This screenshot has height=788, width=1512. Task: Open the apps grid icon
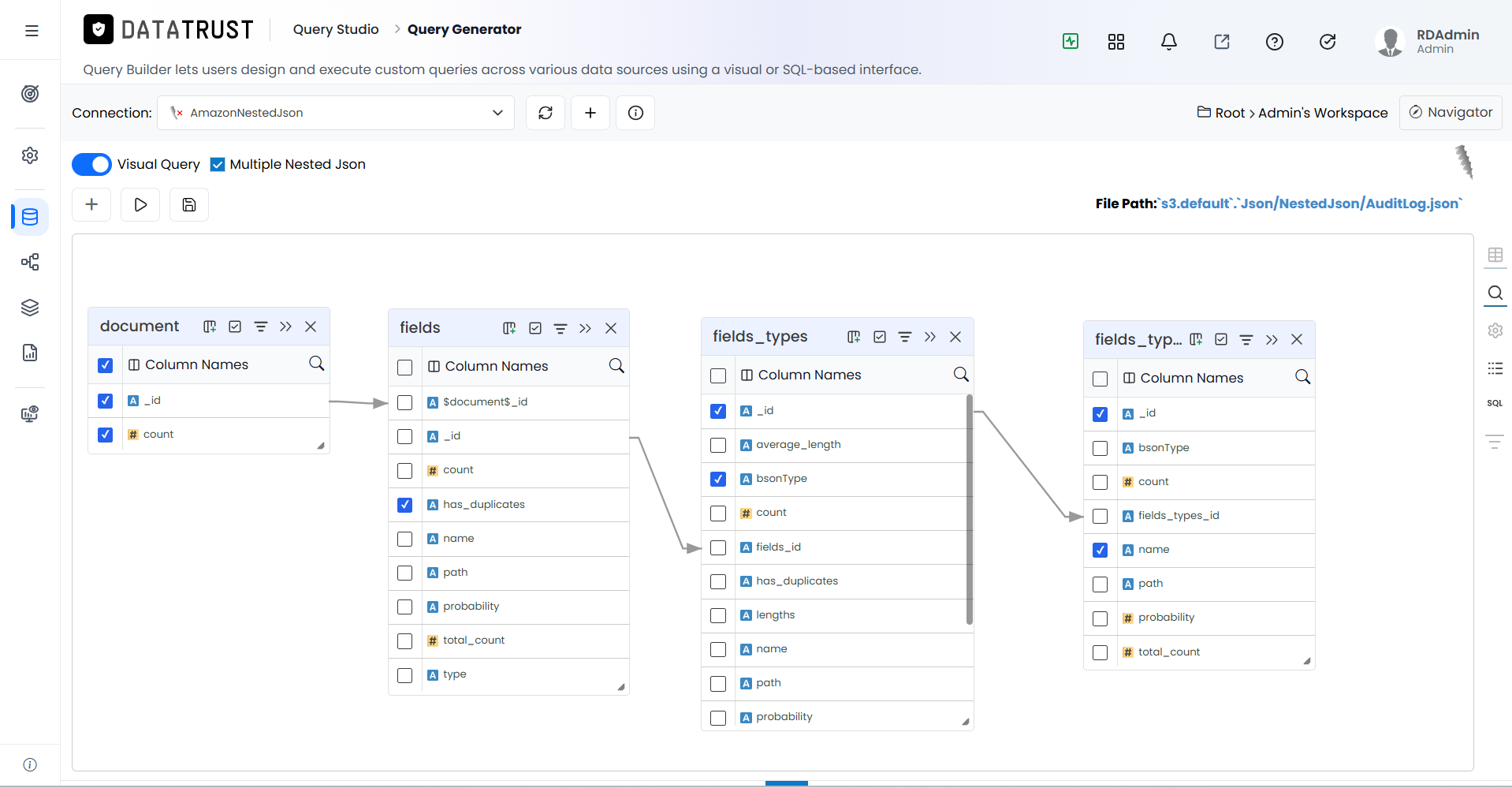point(1116,42)
